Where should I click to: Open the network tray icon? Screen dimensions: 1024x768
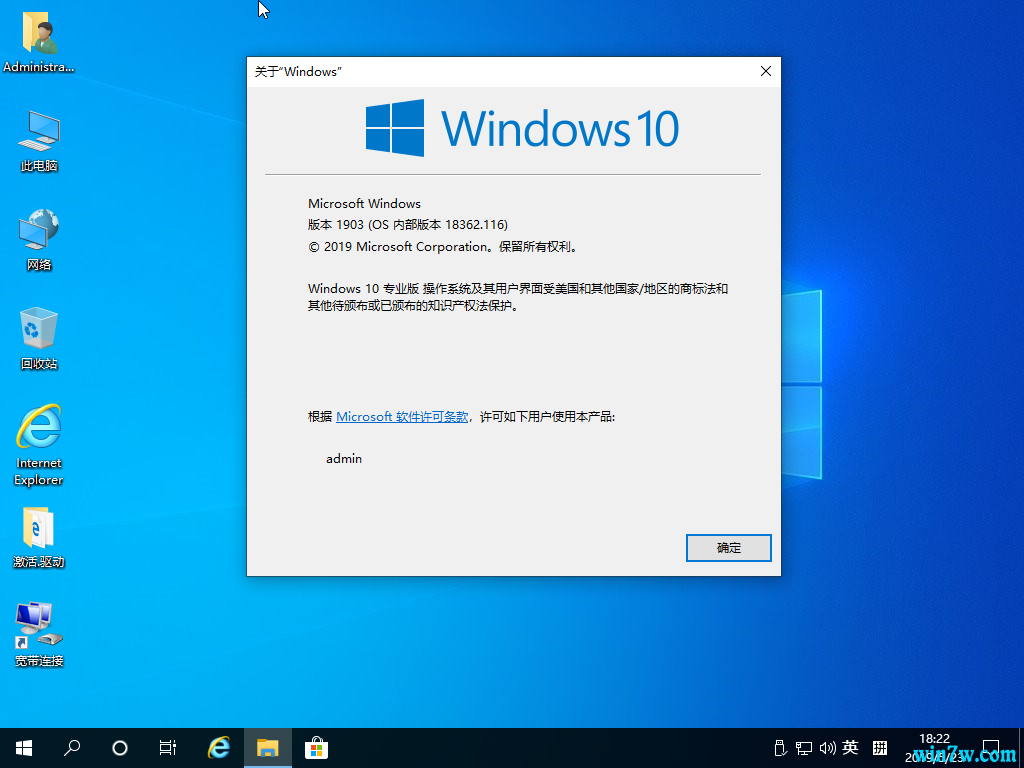click(x=804, y=748)
